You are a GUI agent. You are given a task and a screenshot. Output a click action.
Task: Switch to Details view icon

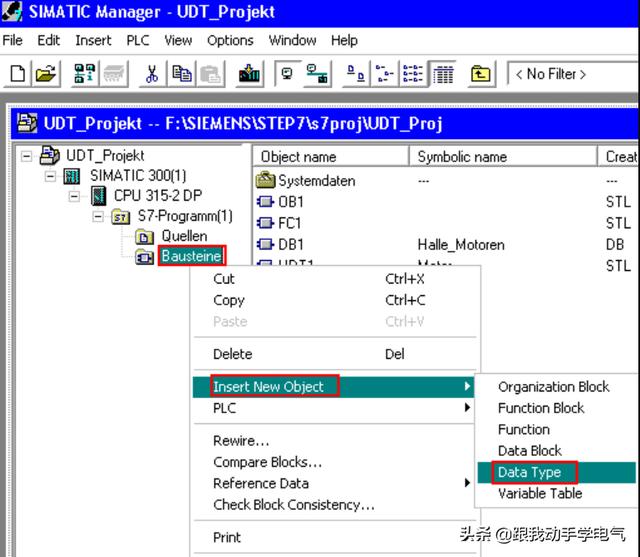442,74
